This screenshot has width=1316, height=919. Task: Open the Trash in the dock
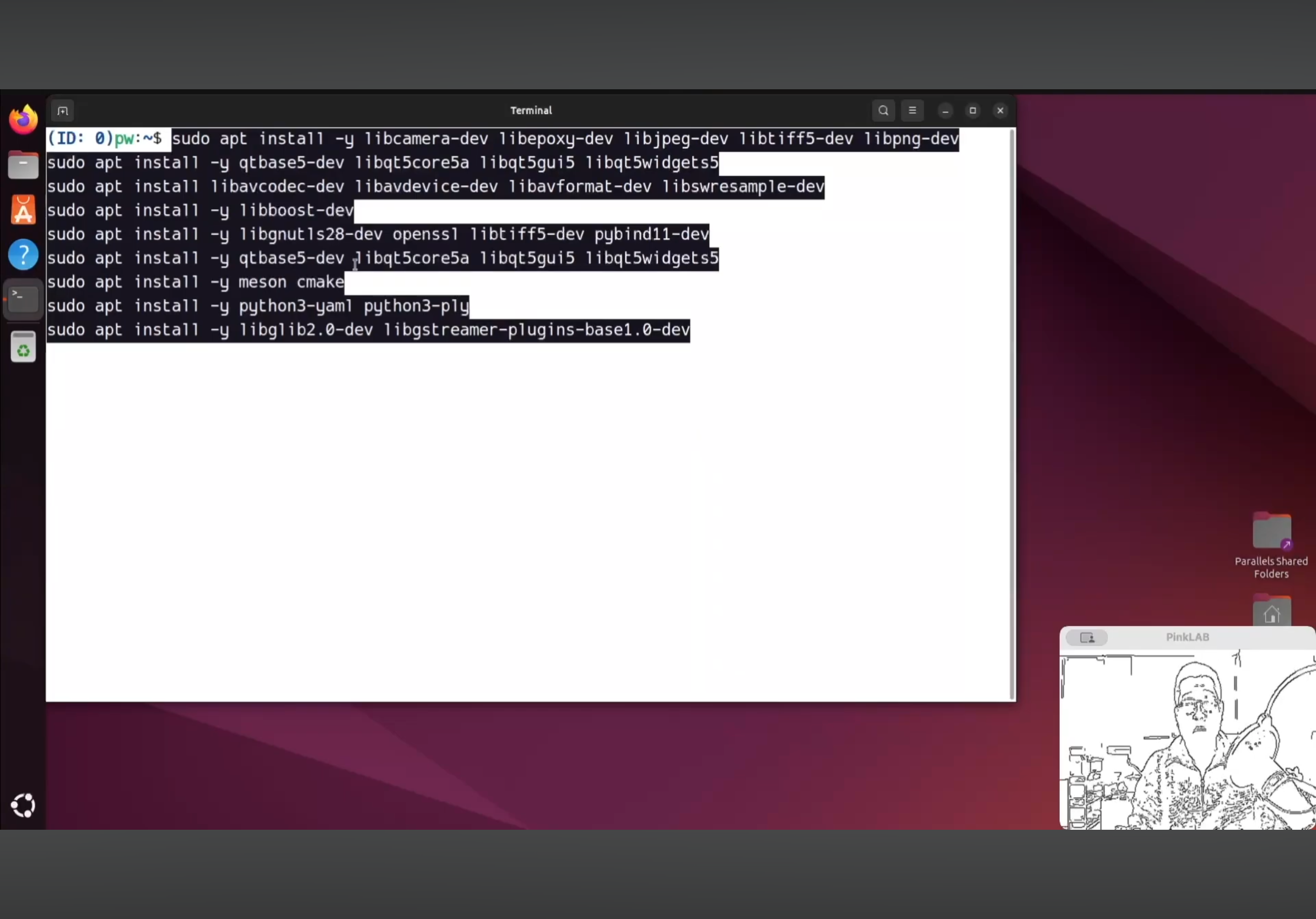(24, 347)
